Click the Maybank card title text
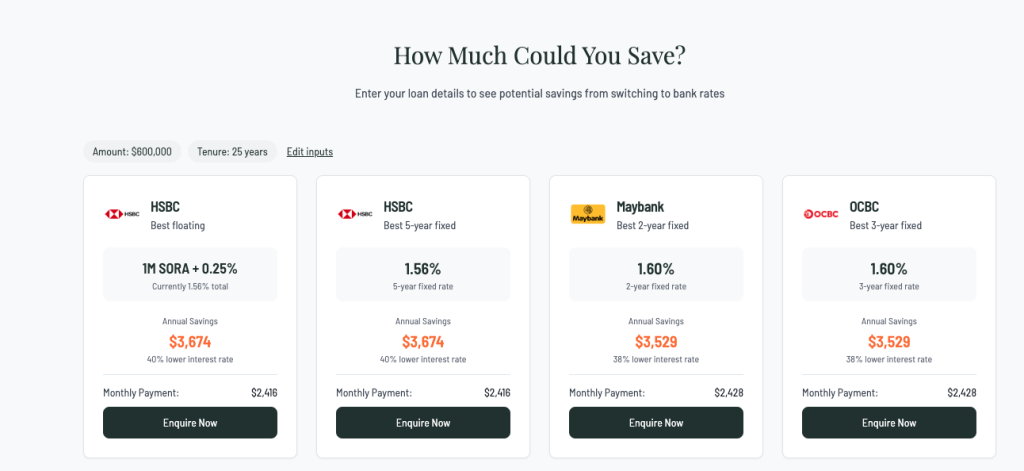 (x=640, y=207)
